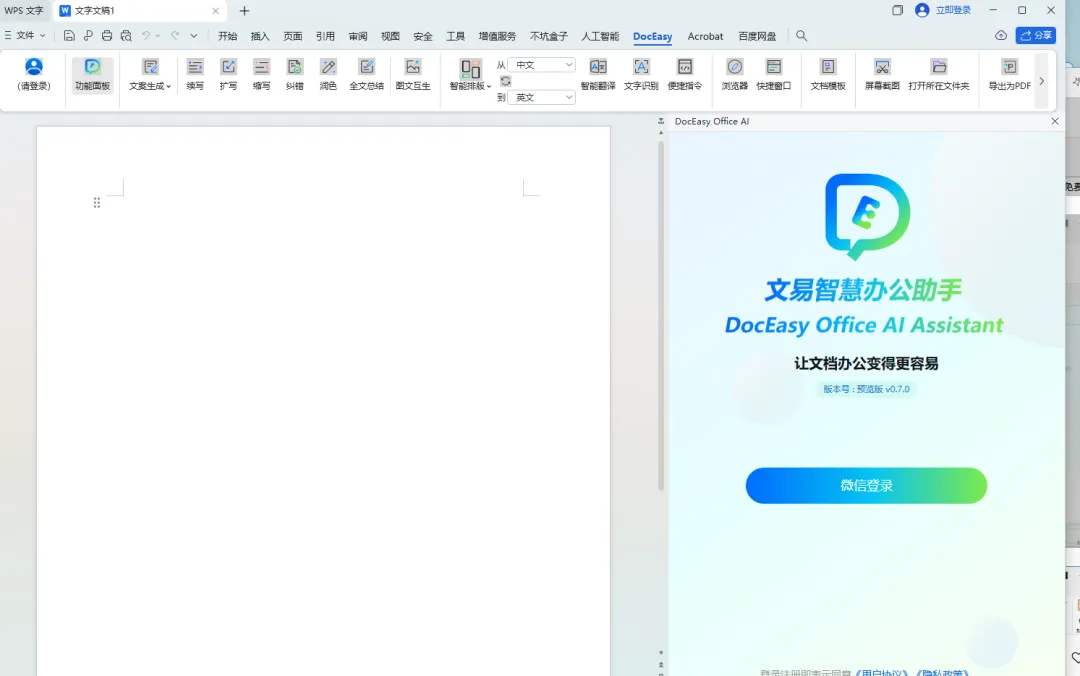Open the 快捷窗口 tool
The width and height of the screenshot is (1080, 676).
click(773, 74)
